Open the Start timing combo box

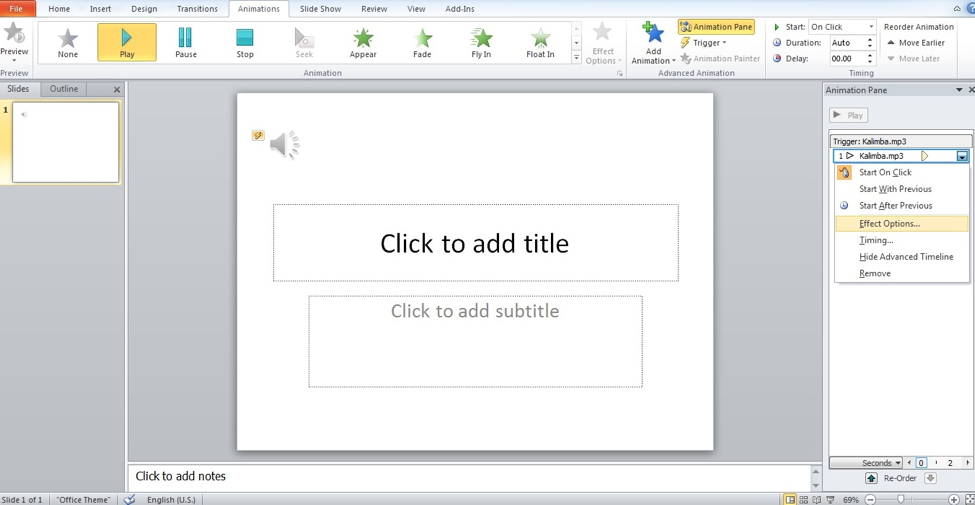[843, 27]
